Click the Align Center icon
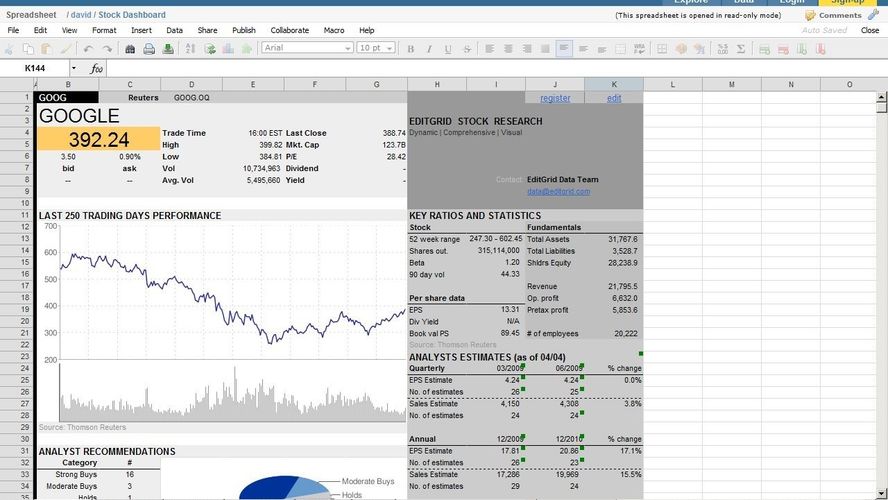Viewport: 888px width, 500px height. [508, 49]
